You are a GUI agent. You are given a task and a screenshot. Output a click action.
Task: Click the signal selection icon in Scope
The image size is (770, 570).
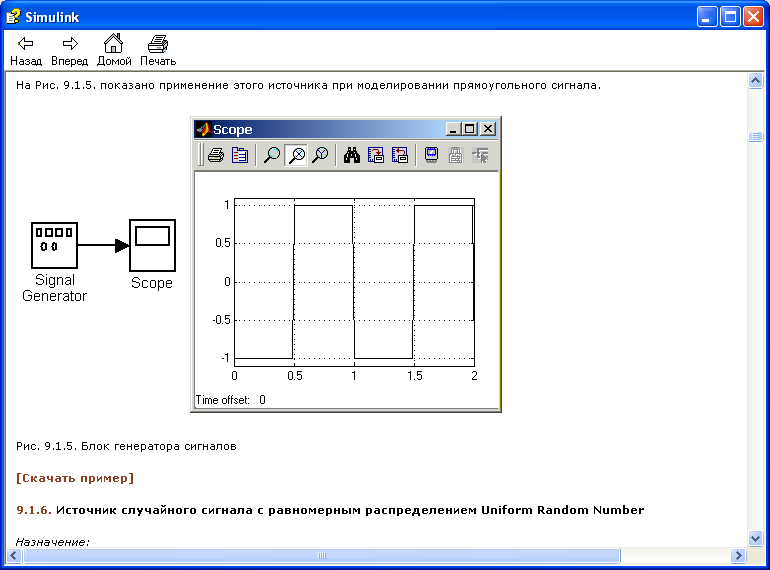click(480, 156)
